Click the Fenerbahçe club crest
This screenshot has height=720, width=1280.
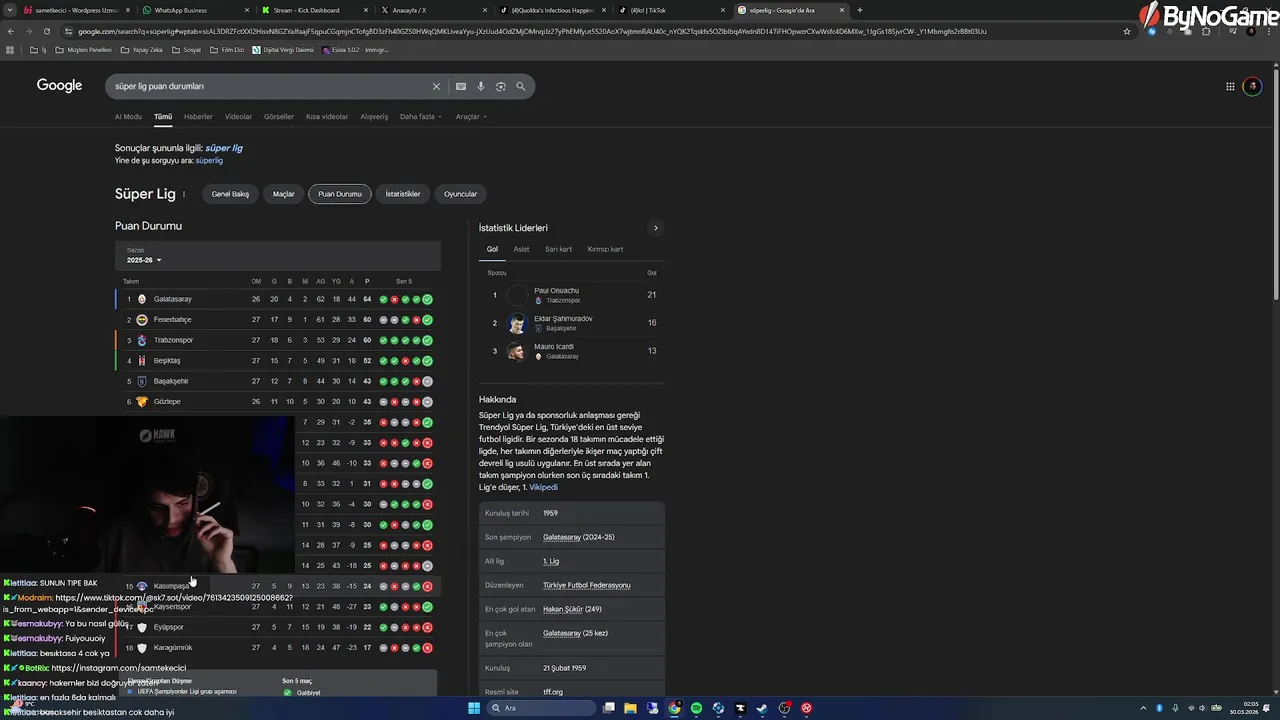pyautogui.click(x=142, y=320)
